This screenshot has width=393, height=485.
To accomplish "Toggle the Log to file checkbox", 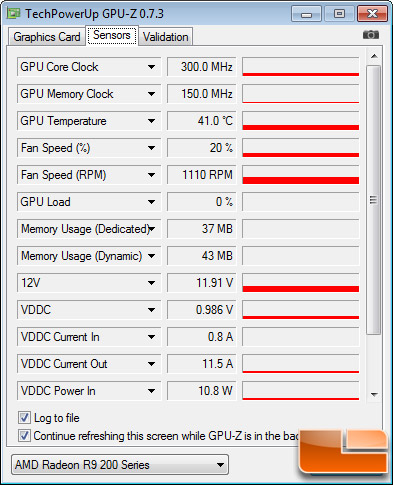I will point(24,418).
